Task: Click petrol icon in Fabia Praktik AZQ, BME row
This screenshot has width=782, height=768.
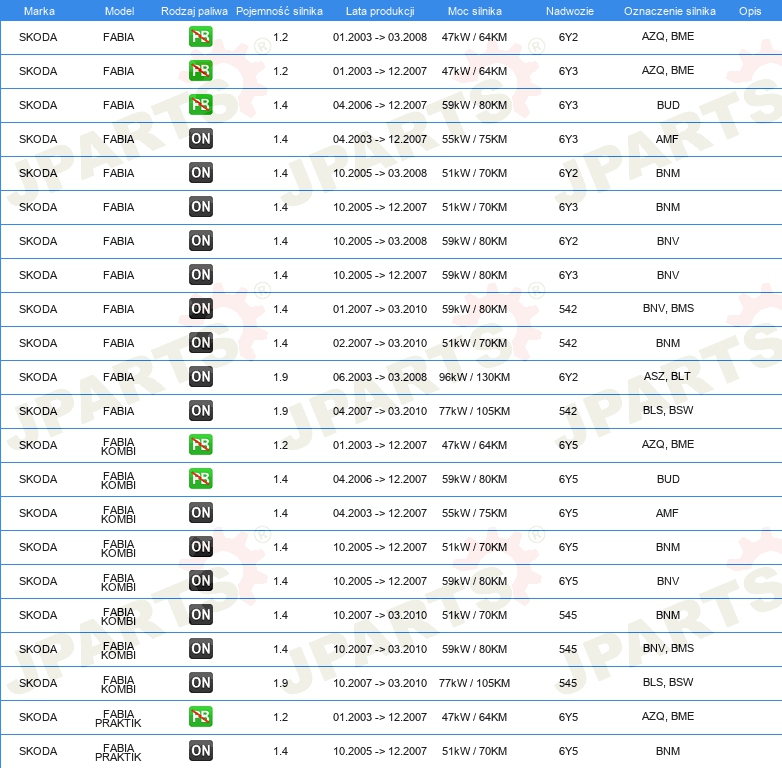Action: pos(200,717)
